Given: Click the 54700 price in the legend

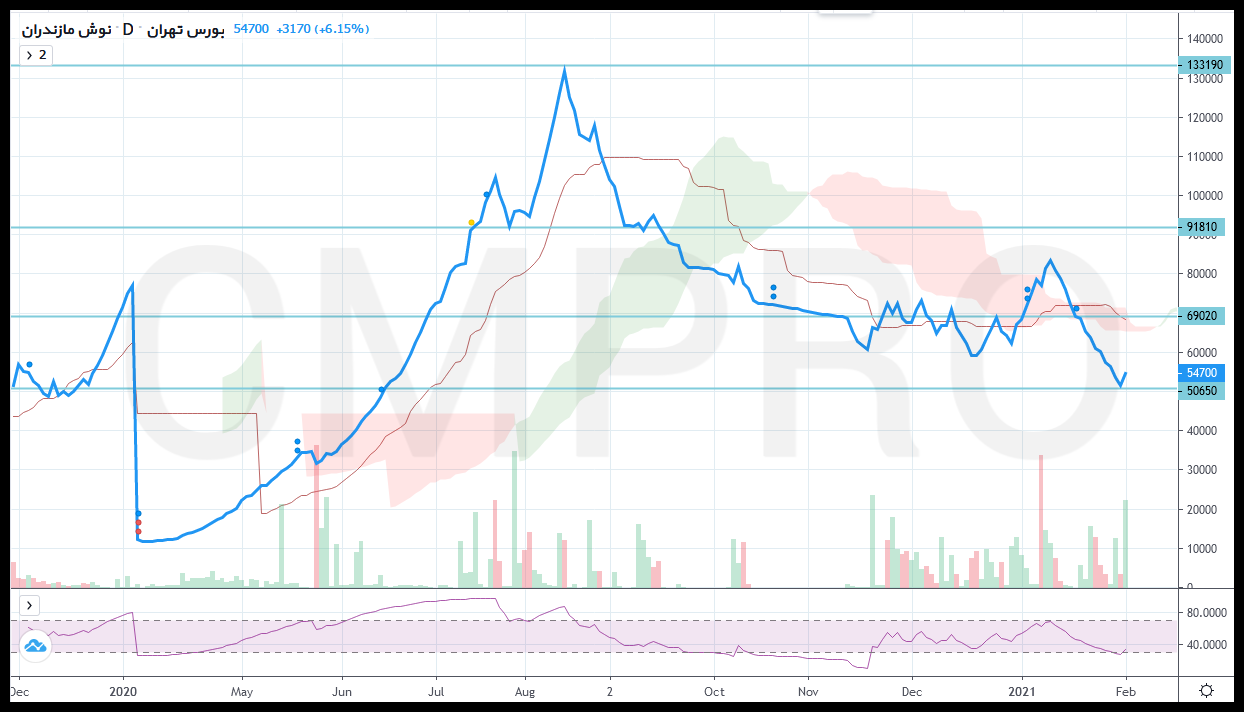Looking at the screenshot, I should click(250, 30).
